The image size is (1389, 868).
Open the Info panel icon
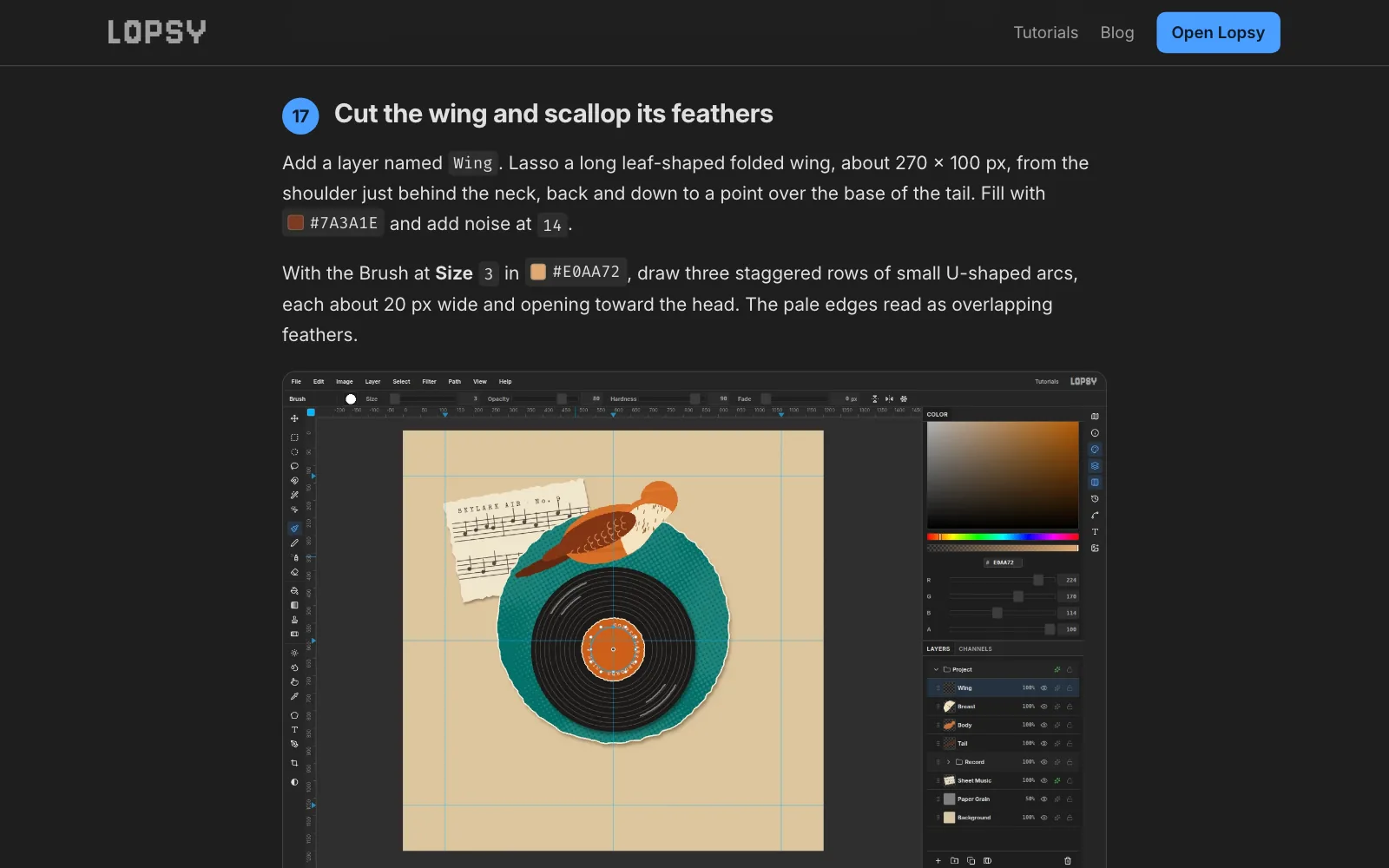pos(1095,432)
